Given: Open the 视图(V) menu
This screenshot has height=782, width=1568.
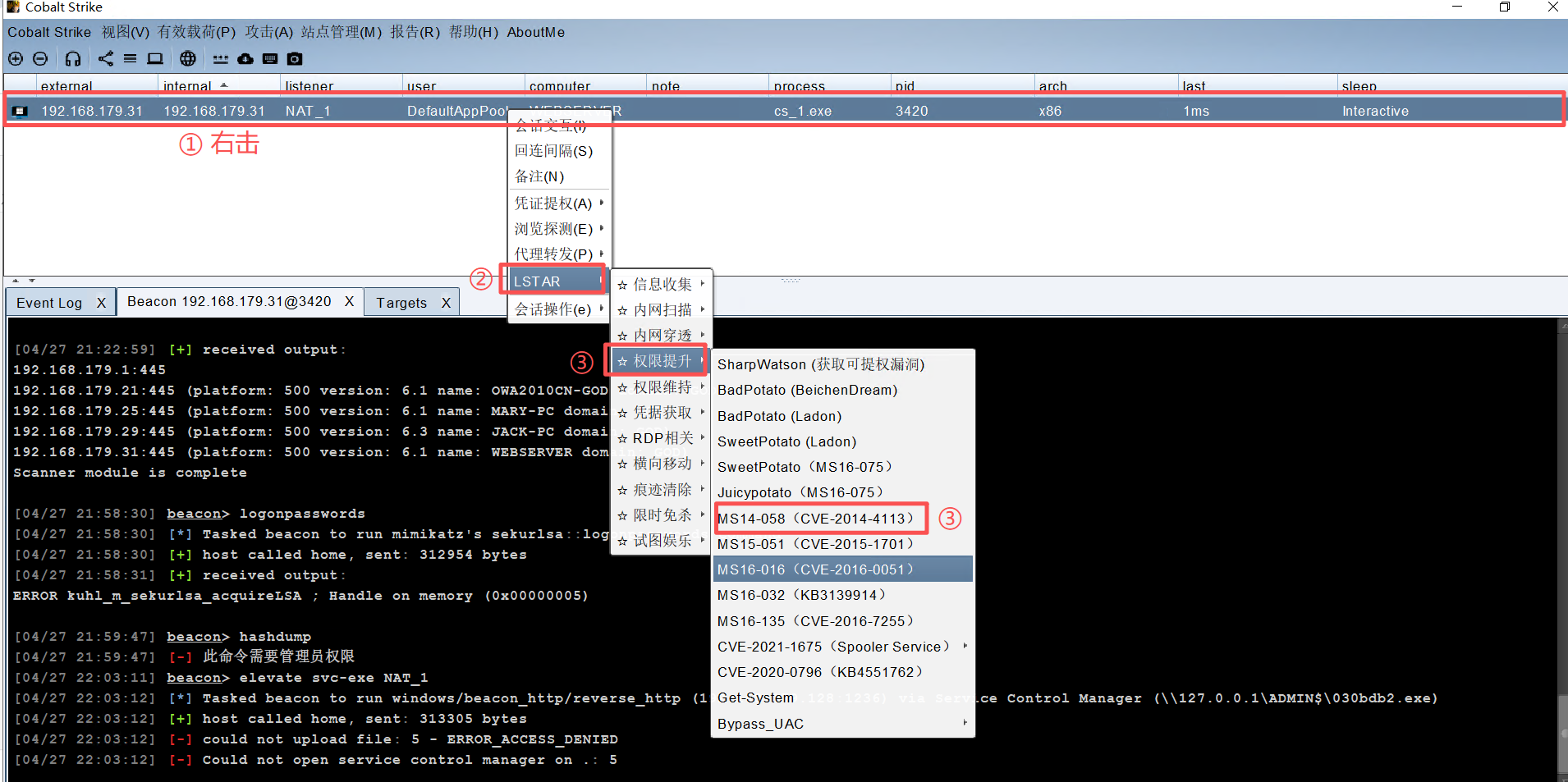Looking at the screenshot, I should (x=126, y=32).
